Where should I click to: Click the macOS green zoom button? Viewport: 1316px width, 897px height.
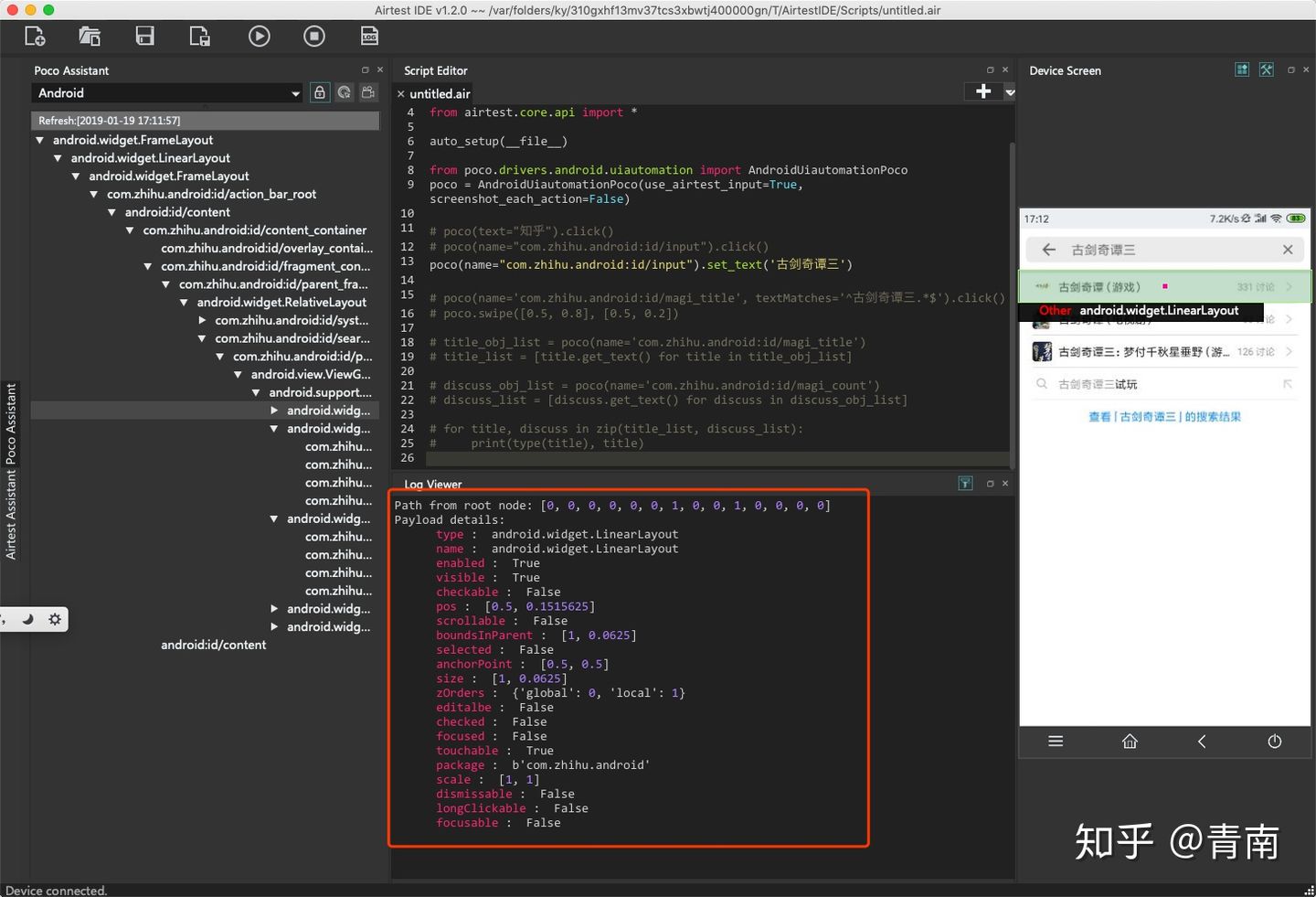pos(48,10)
